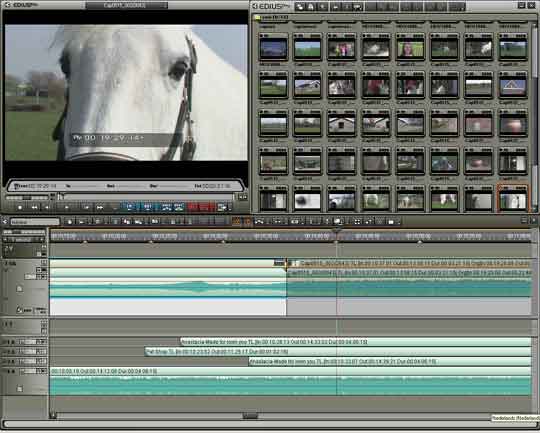
Task: Click the rewind button in player
Action: [x=34, y=207]
